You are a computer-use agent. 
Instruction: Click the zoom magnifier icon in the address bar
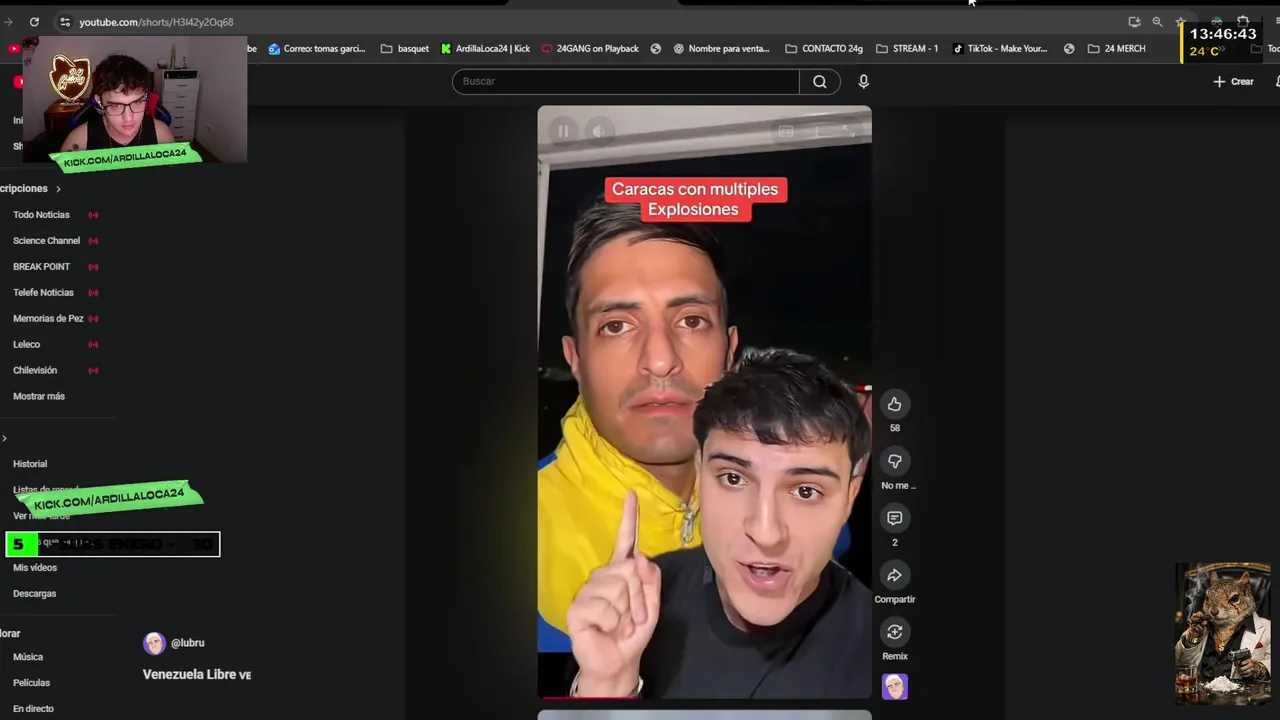[1157, 22]
